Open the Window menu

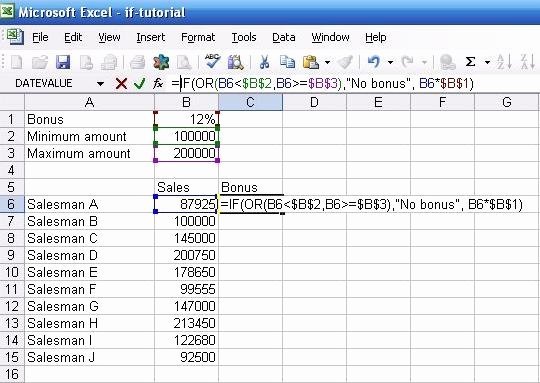click(x=330, y=37)
